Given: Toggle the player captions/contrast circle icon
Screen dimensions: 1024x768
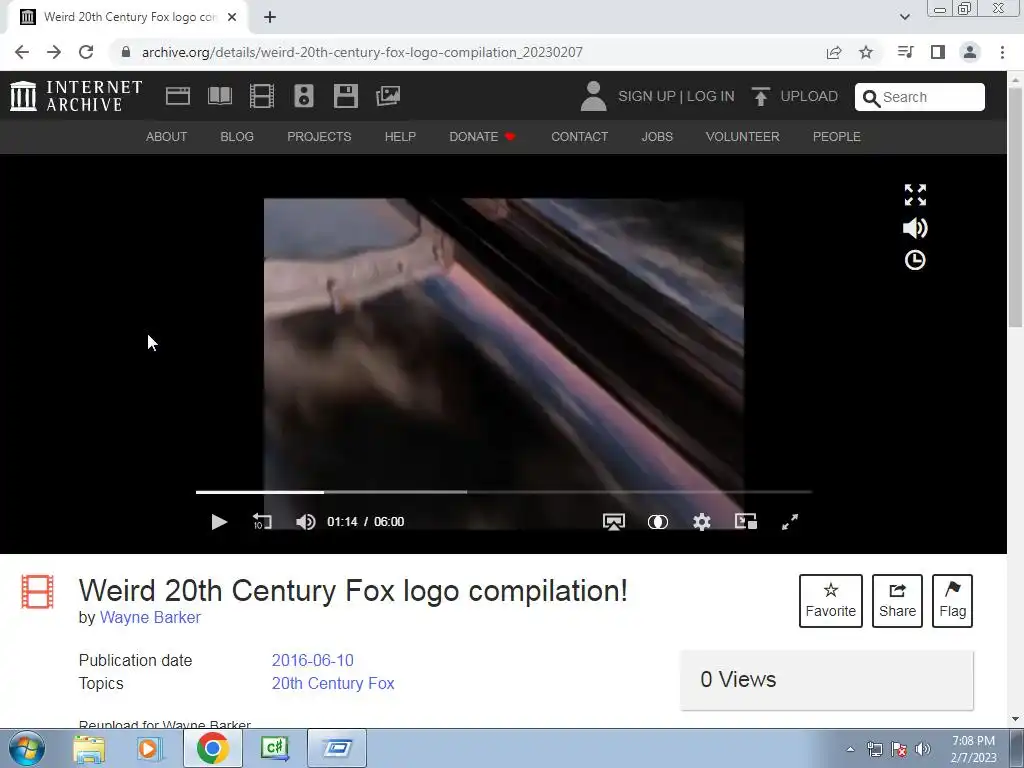Looking at the screenshot, I should [x=658, y=522].
